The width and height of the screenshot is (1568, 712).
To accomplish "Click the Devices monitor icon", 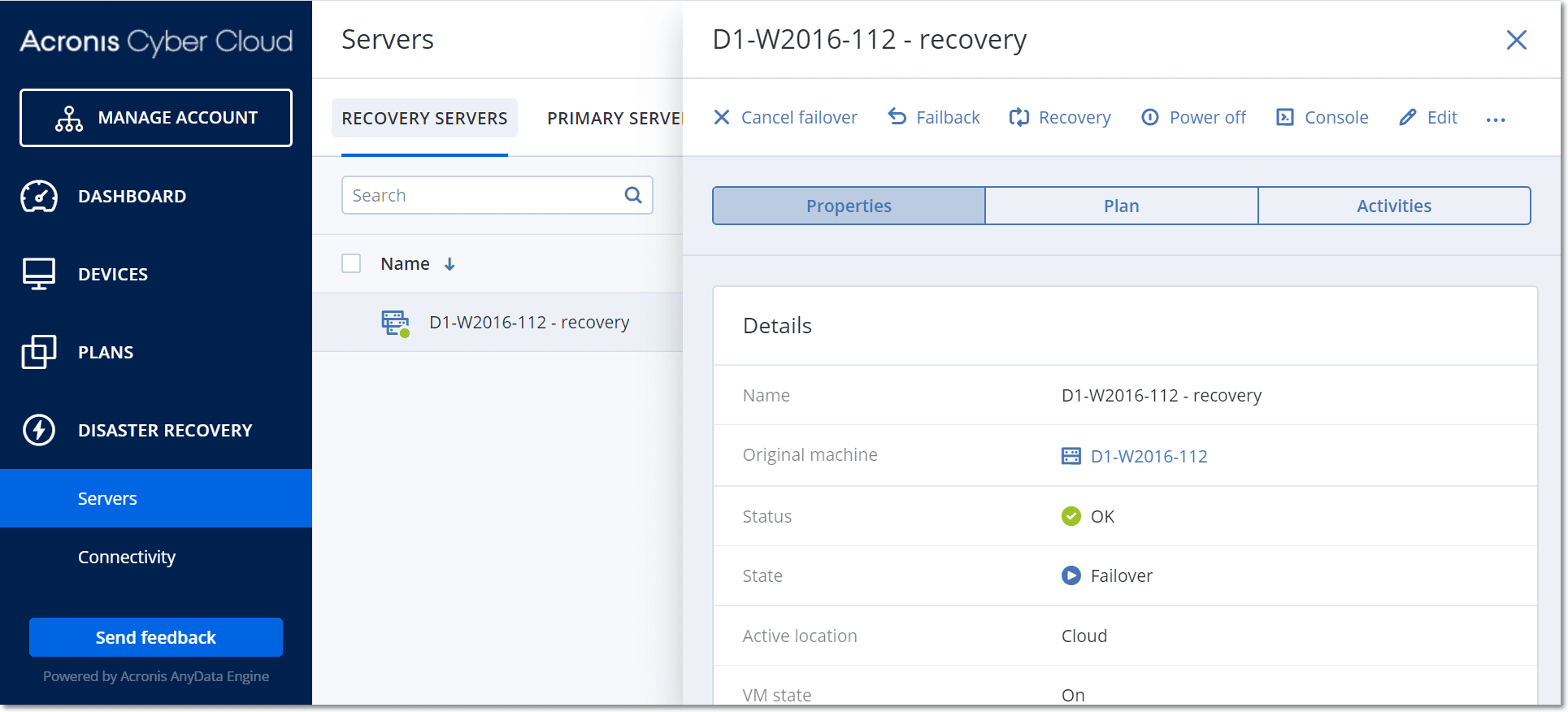I will 39,274.
